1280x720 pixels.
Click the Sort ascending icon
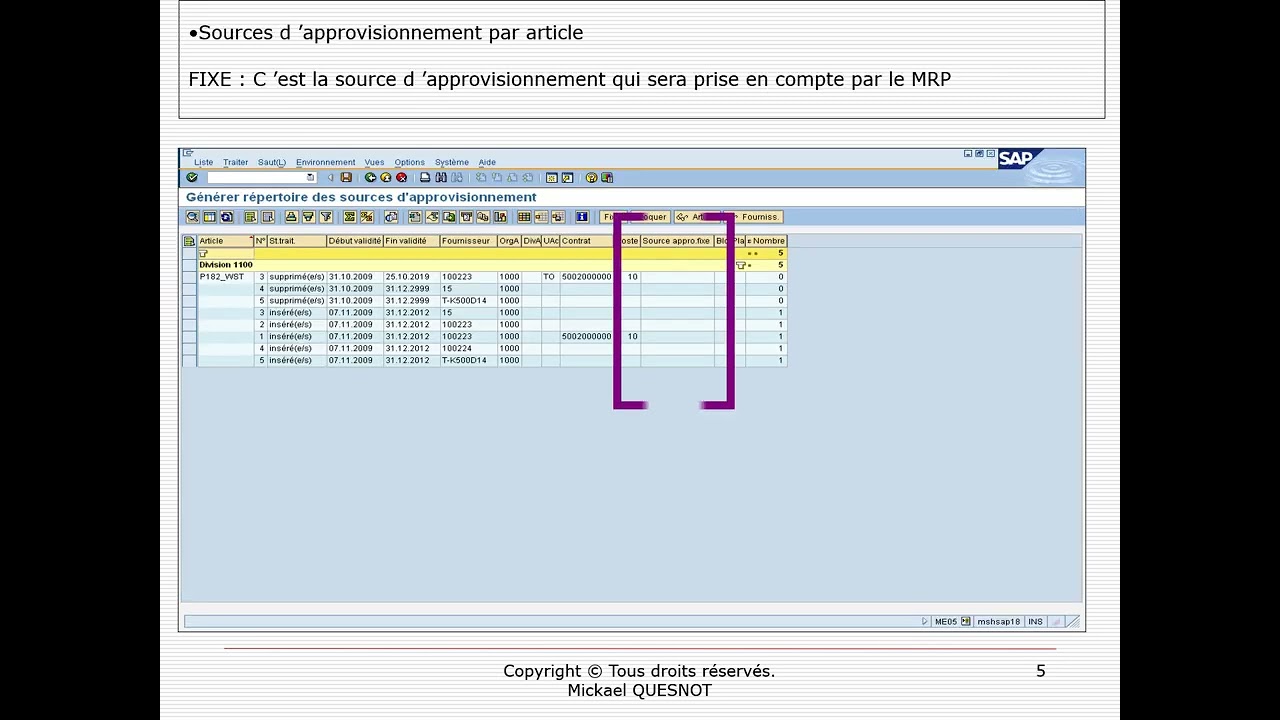[292, 217]
